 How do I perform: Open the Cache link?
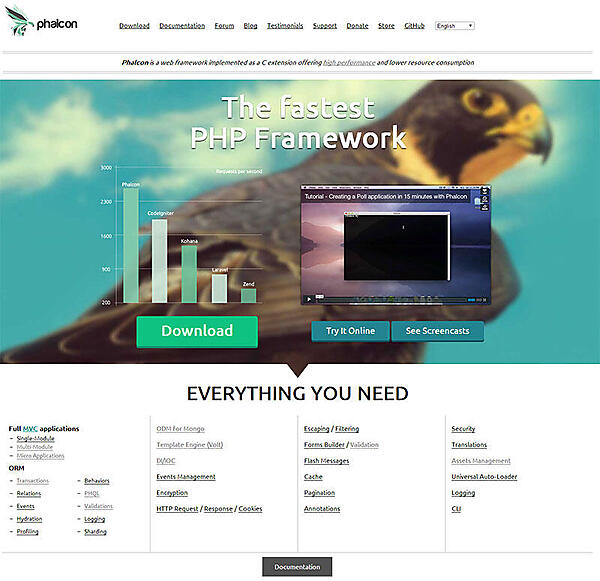313,477
